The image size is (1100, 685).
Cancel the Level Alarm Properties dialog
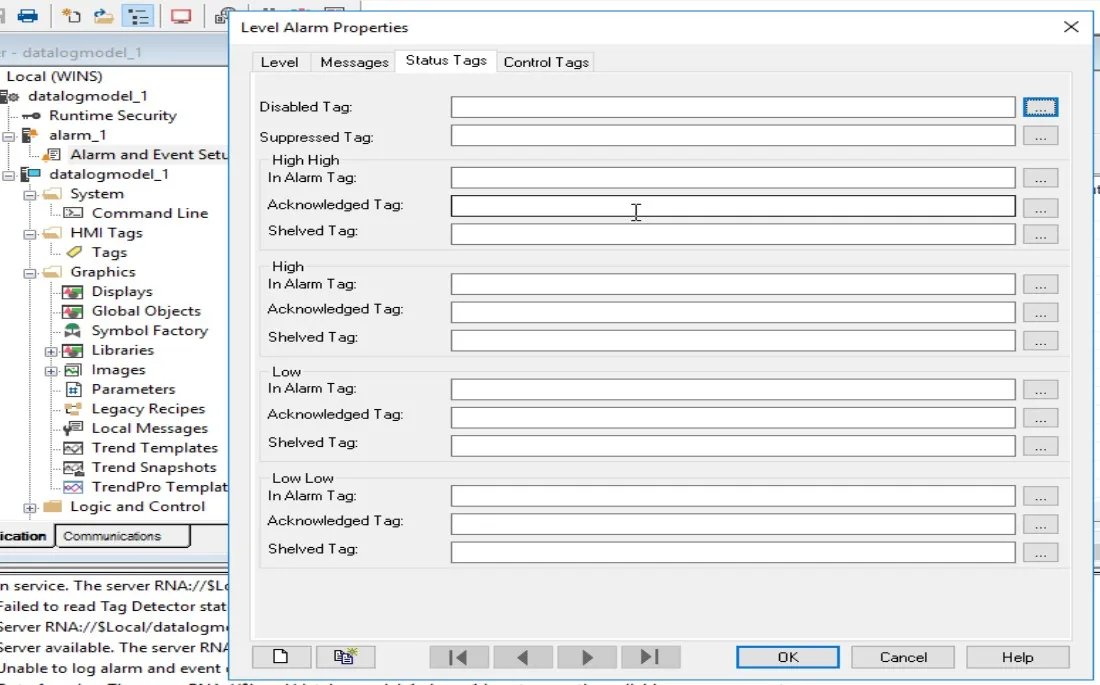(903, 657)
